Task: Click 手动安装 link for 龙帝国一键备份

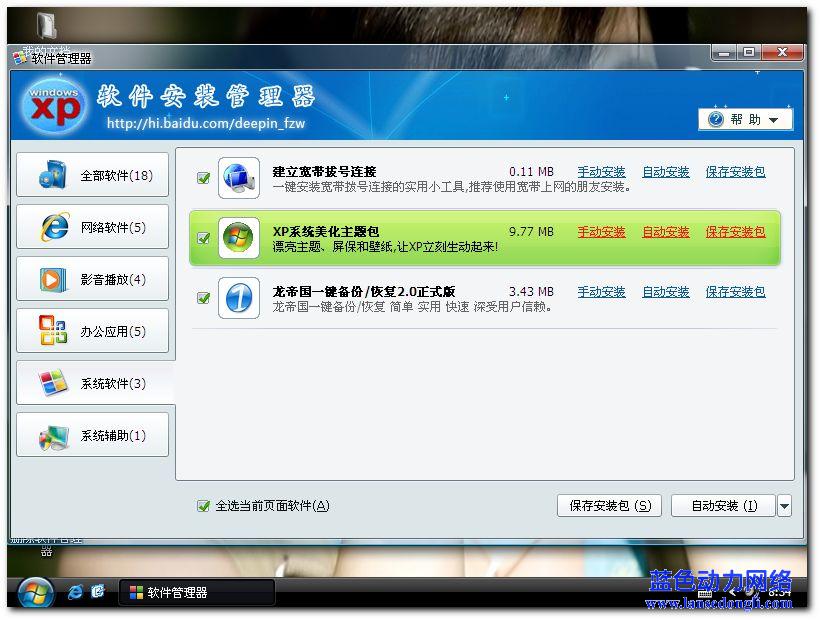Action: 601,292
